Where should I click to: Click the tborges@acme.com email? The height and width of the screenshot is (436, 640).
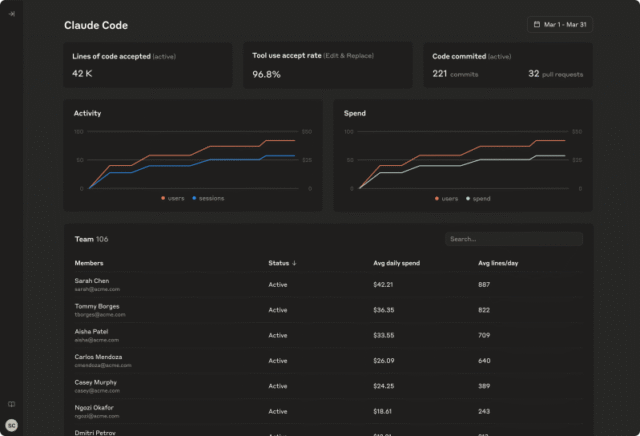click(100, 315)
